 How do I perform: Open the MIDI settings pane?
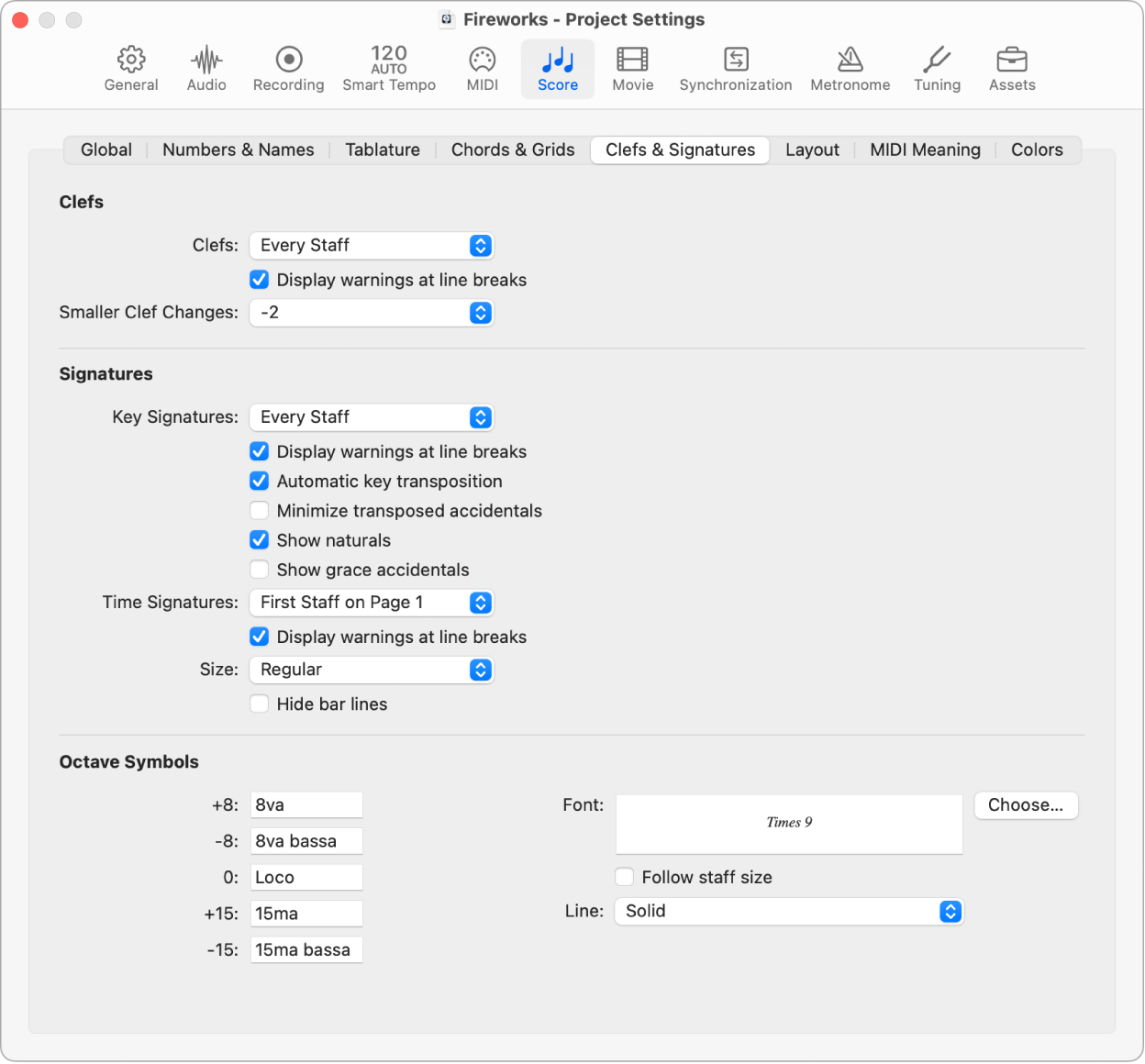tap(481, 69)
